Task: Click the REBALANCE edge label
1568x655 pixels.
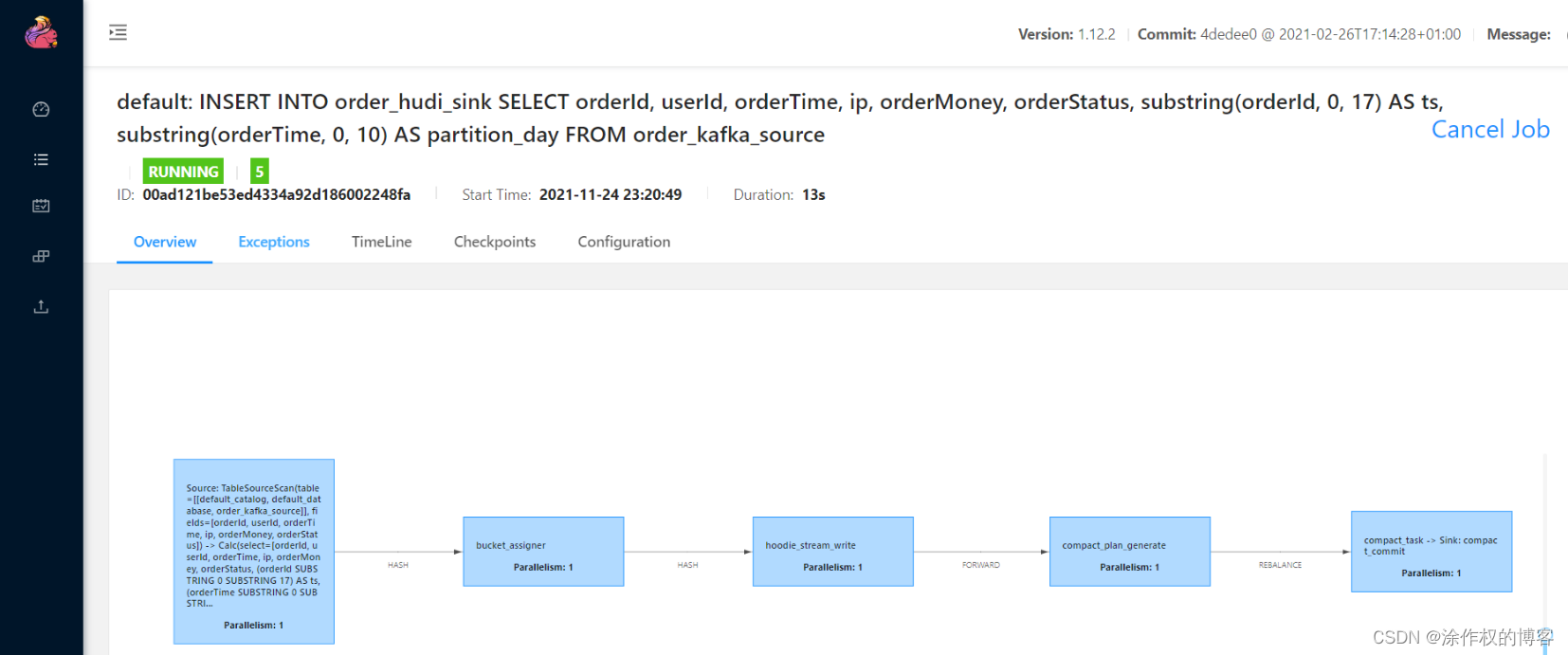Action: click(1280, 565)
